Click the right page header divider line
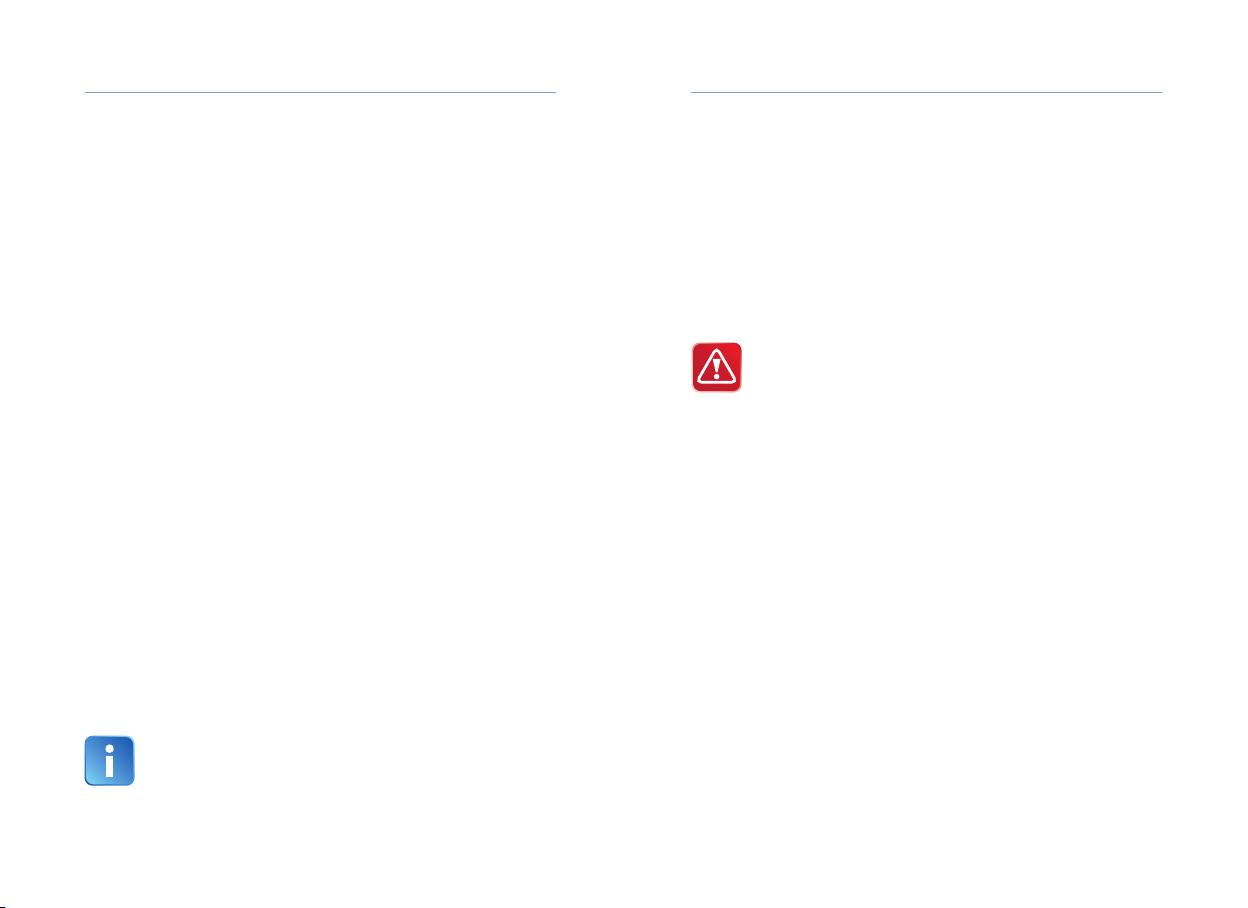The image size is (1248, 908). tap(927, 92)
